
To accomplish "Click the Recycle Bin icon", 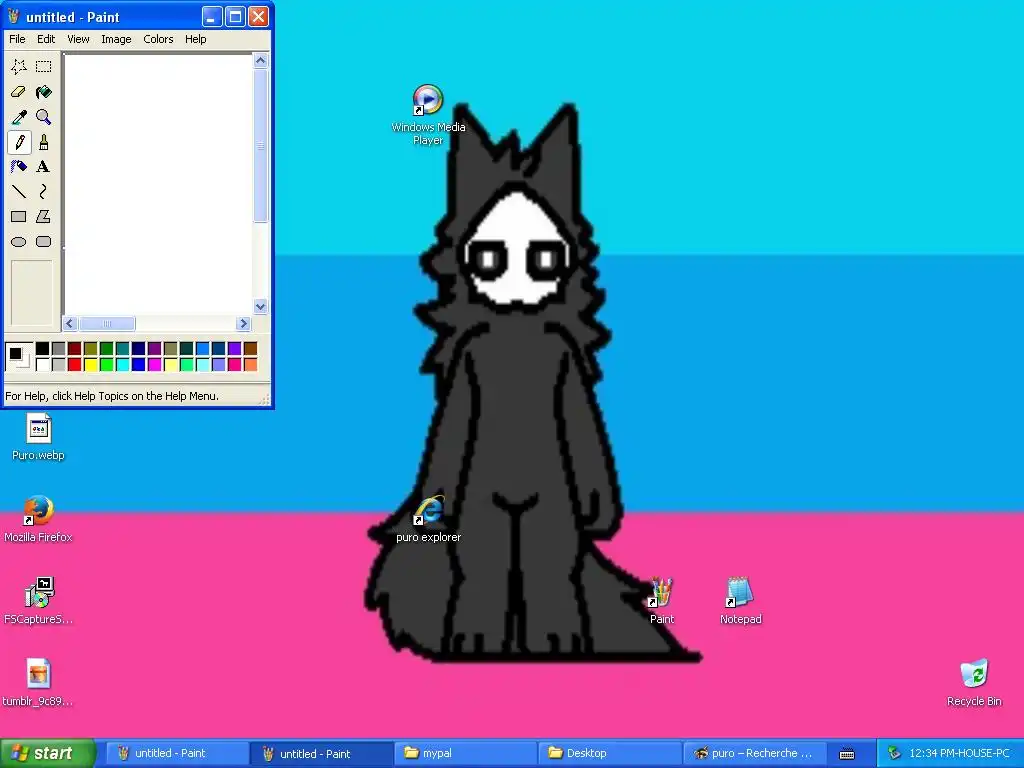I will [x=974, y=674].
